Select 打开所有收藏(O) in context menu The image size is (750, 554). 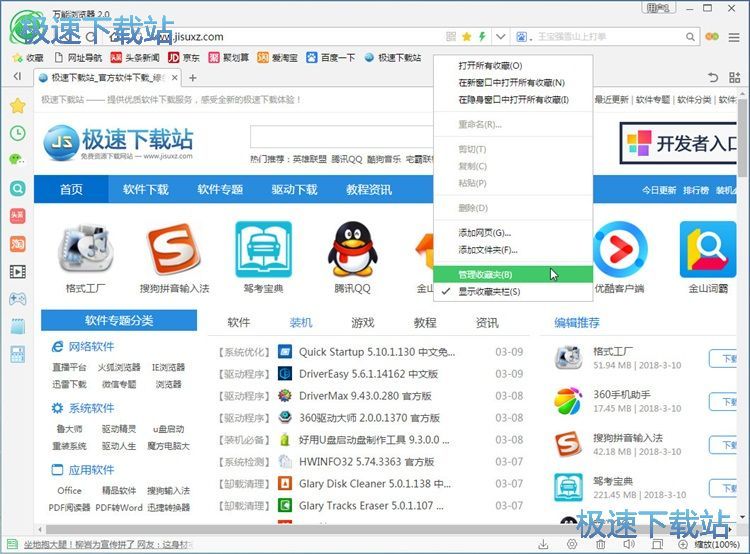[513, 66]
